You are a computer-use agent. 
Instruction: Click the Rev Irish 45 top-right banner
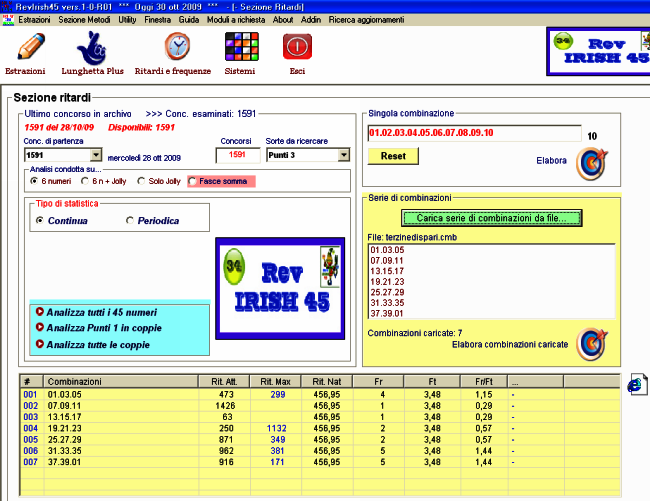pyautogui.click(x=599, y=51)
